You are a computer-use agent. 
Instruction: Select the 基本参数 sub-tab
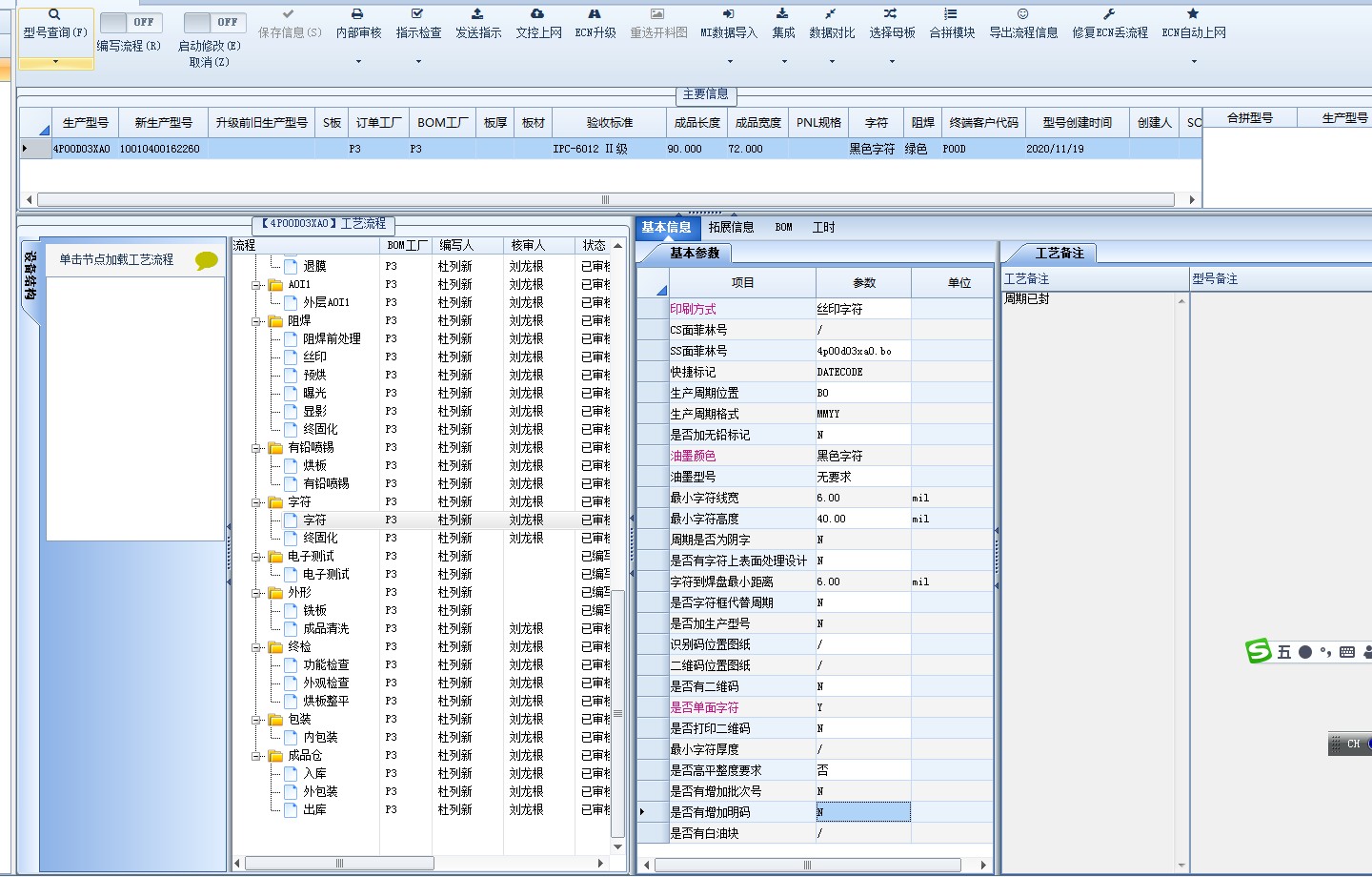[695, 253]
